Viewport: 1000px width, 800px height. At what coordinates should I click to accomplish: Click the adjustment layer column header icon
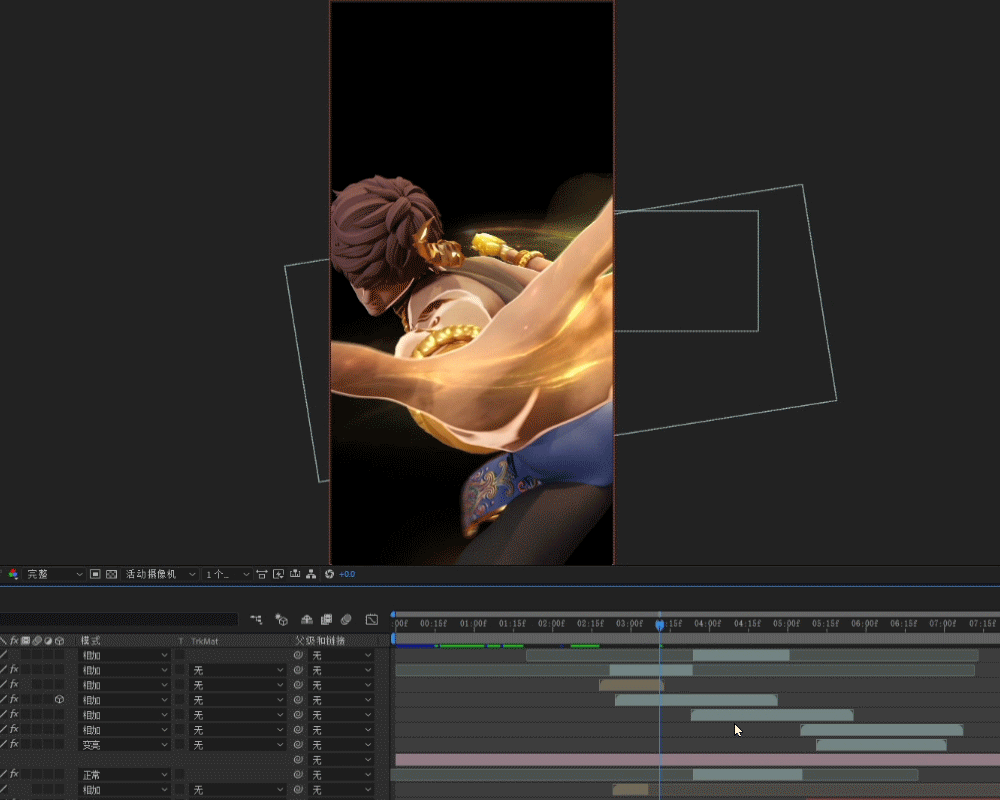(x=48, y=641)
